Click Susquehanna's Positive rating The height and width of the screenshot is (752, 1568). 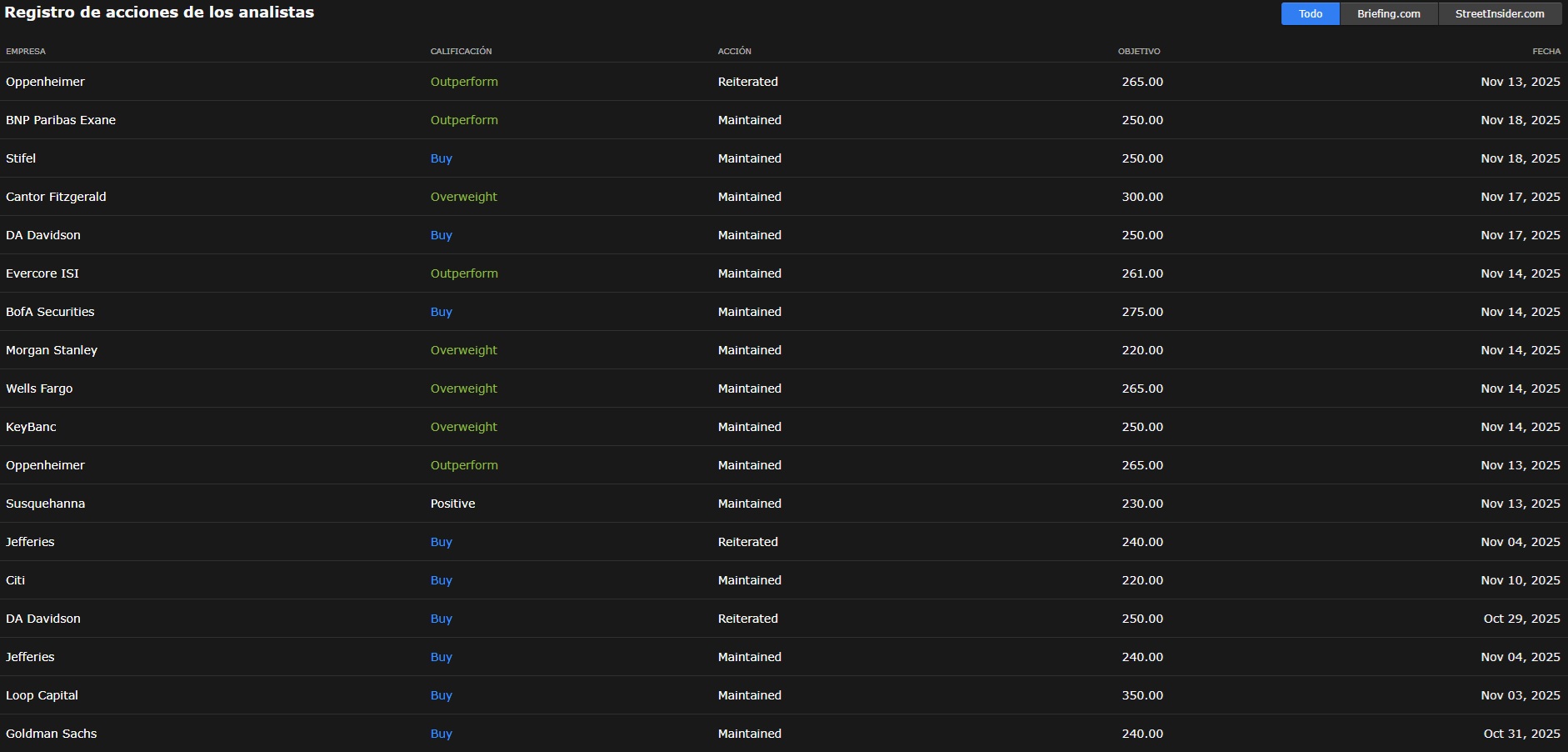click(452, 504)
